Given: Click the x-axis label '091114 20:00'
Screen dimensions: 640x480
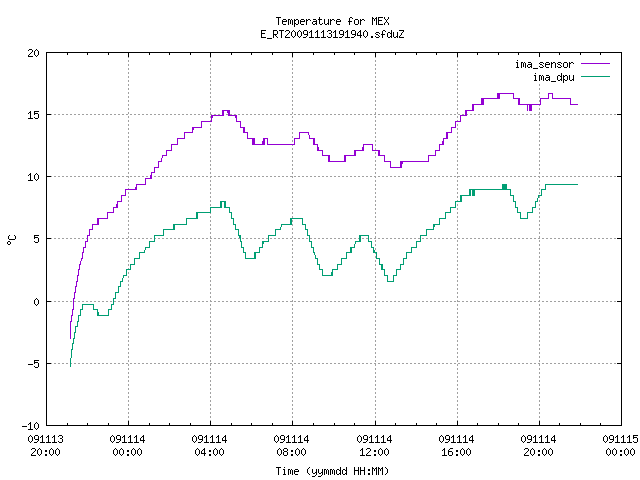Looking at the screenshot, I should click(538, 446).
